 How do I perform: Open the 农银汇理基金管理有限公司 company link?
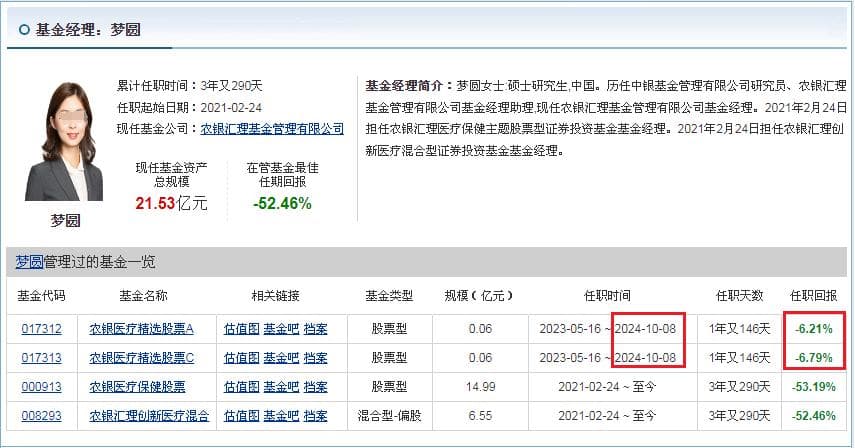coord(272,129)
